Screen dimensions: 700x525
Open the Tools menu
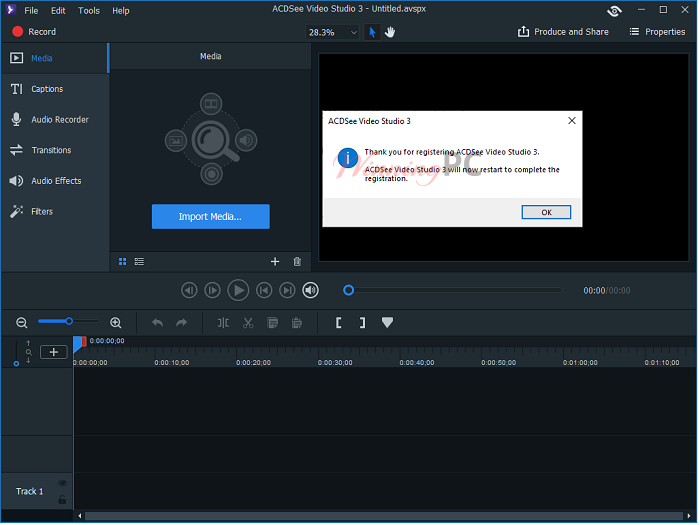(89, 10)
